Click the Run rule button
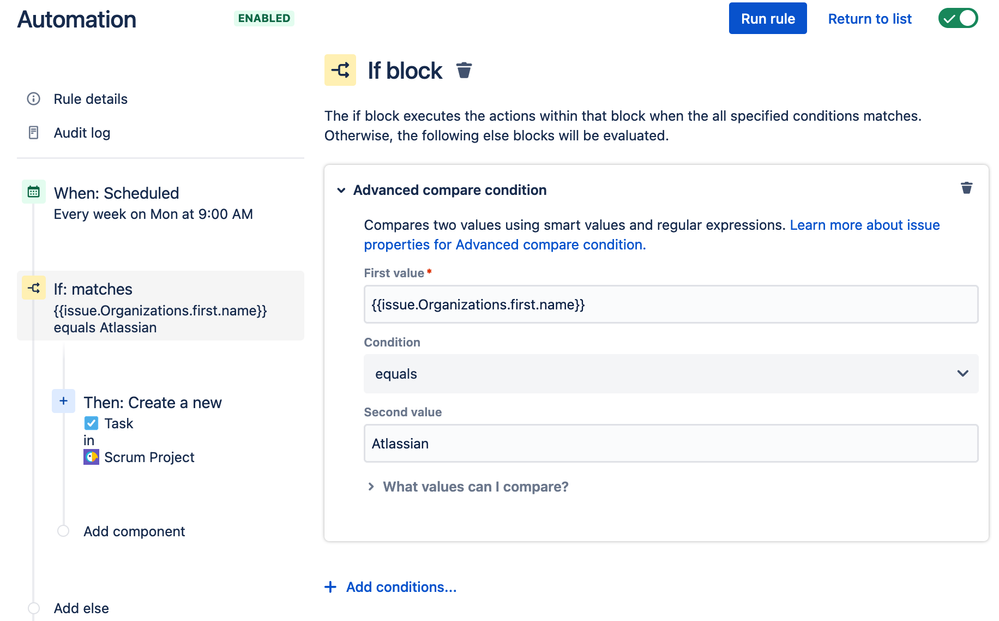 (x=768, y=18)
